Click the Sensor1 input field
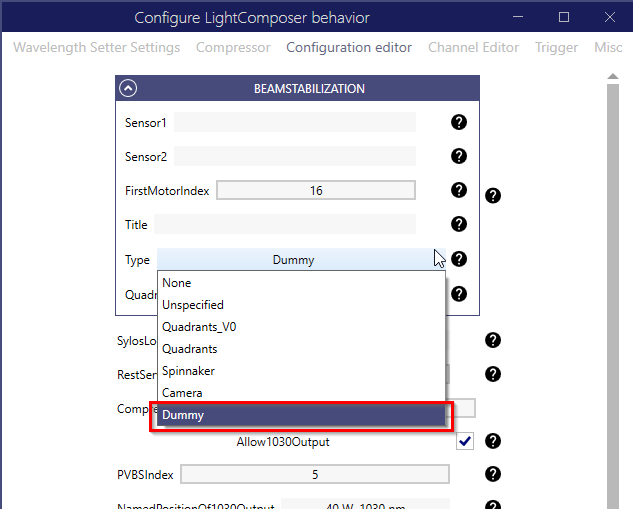633x509 pixels. (295, 122)
